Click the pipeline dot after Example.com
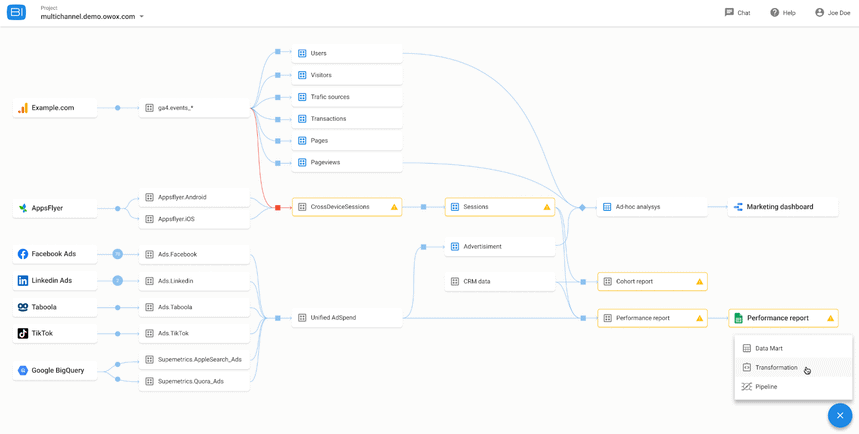Screen dimensions: 859x434 [x=117, y=108]
